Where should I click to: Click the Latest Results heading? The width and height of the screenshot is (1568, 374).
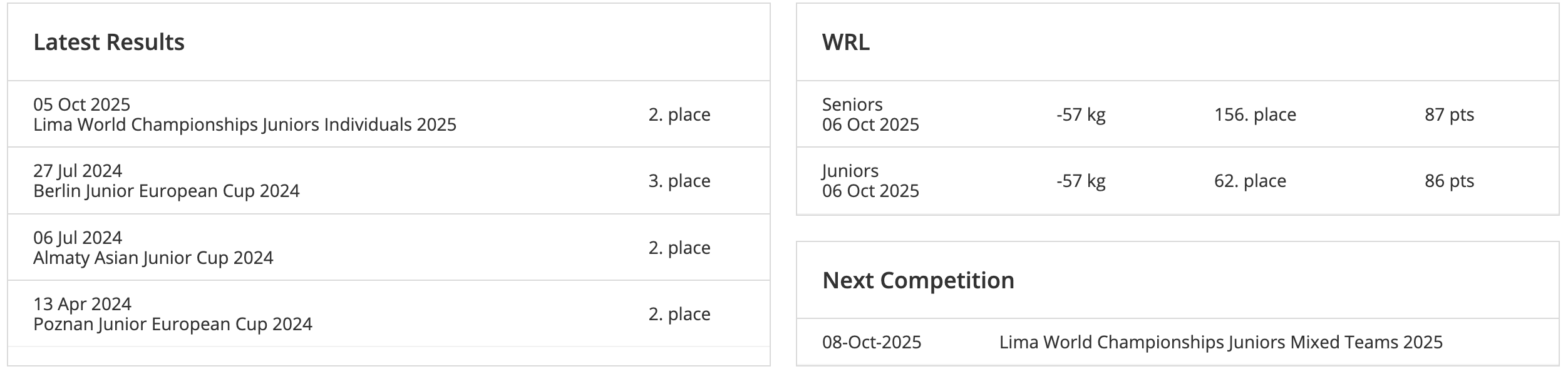pos(109,42)
